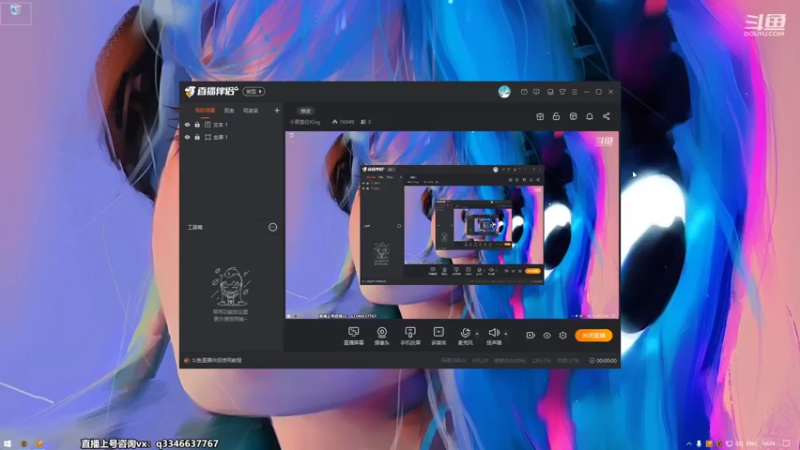
Task: Open the gift box icon above preview
Action: (x=540, y=116)
